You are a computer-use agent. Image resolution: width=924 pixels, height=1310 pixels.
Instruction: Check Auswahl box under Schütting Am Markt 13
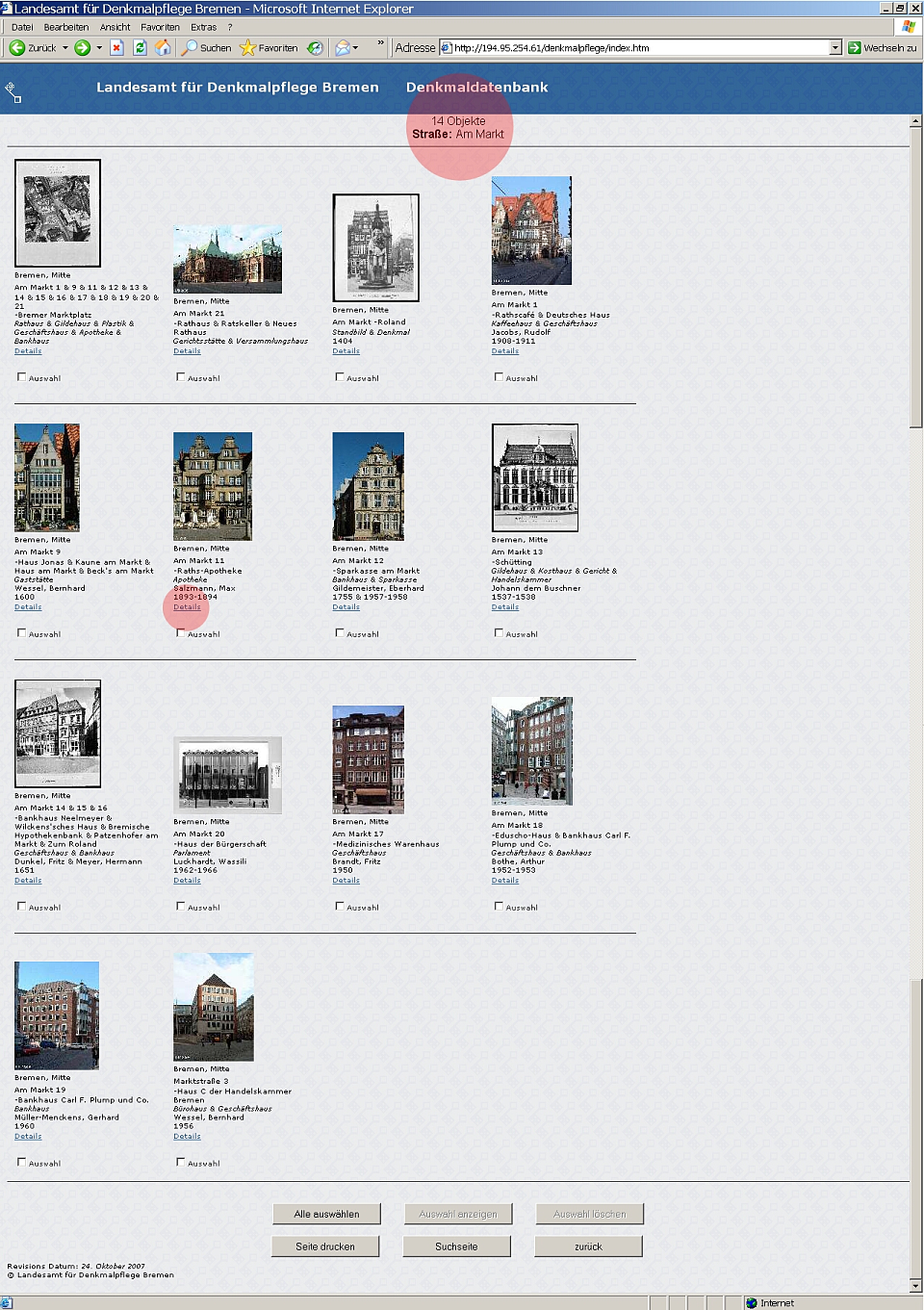499,633
